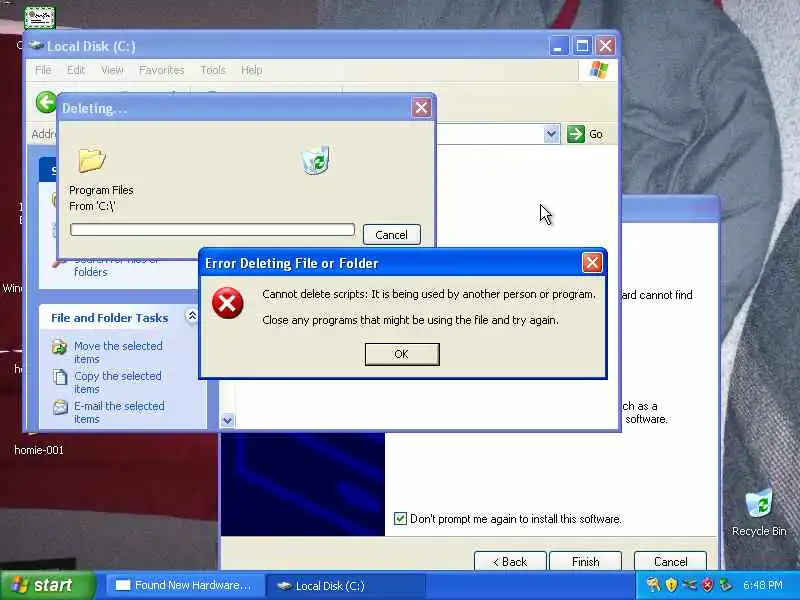
Task: Click the keys tray icon
Action: tap(653, 585)
